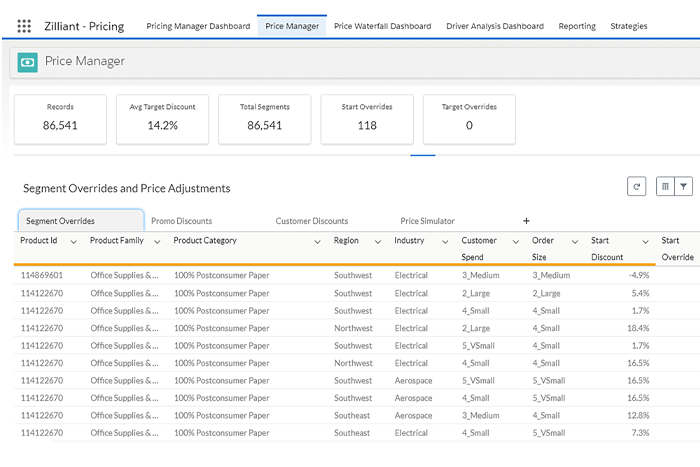Screen dimensions: 700x467
Task: Open the App Launcher grid icon
Action: pyautogui.click(x=24, y=26)
